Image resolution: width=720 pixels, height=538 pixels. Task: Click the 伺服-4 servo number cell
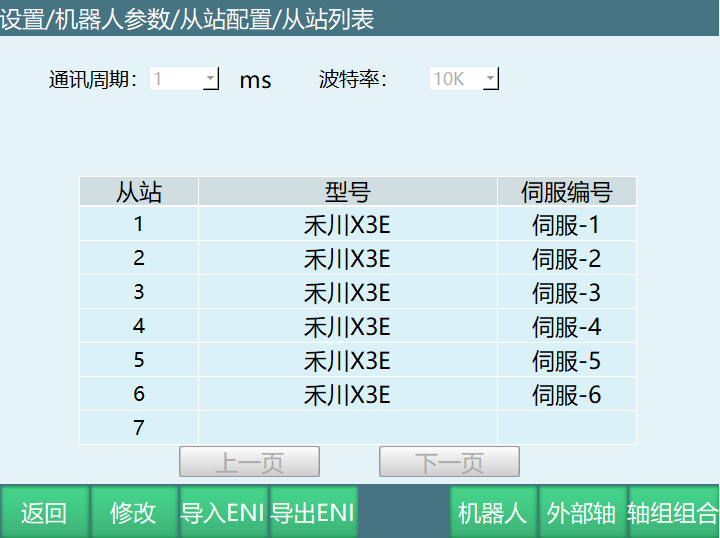click(566, 327)
